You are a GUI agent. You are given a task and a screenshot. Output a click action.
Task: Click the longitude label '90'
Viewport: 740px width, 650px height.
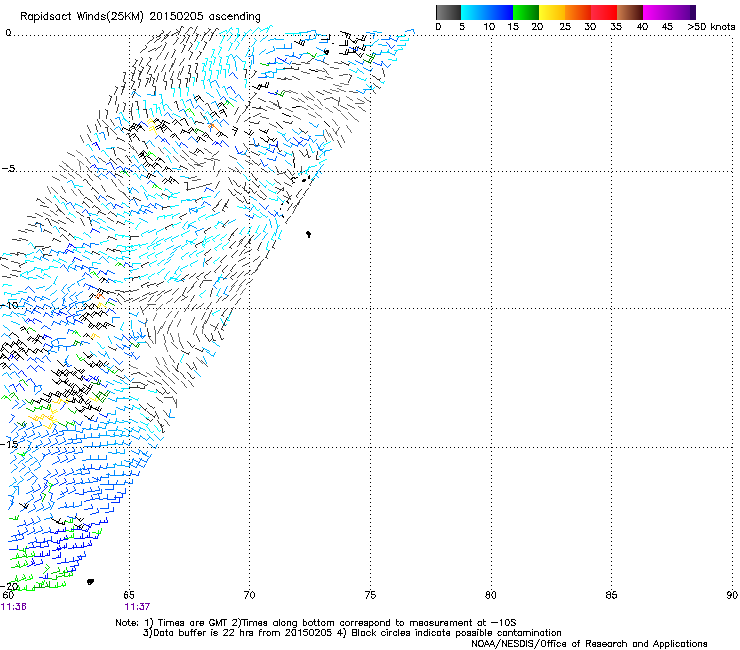pos(732,595)
